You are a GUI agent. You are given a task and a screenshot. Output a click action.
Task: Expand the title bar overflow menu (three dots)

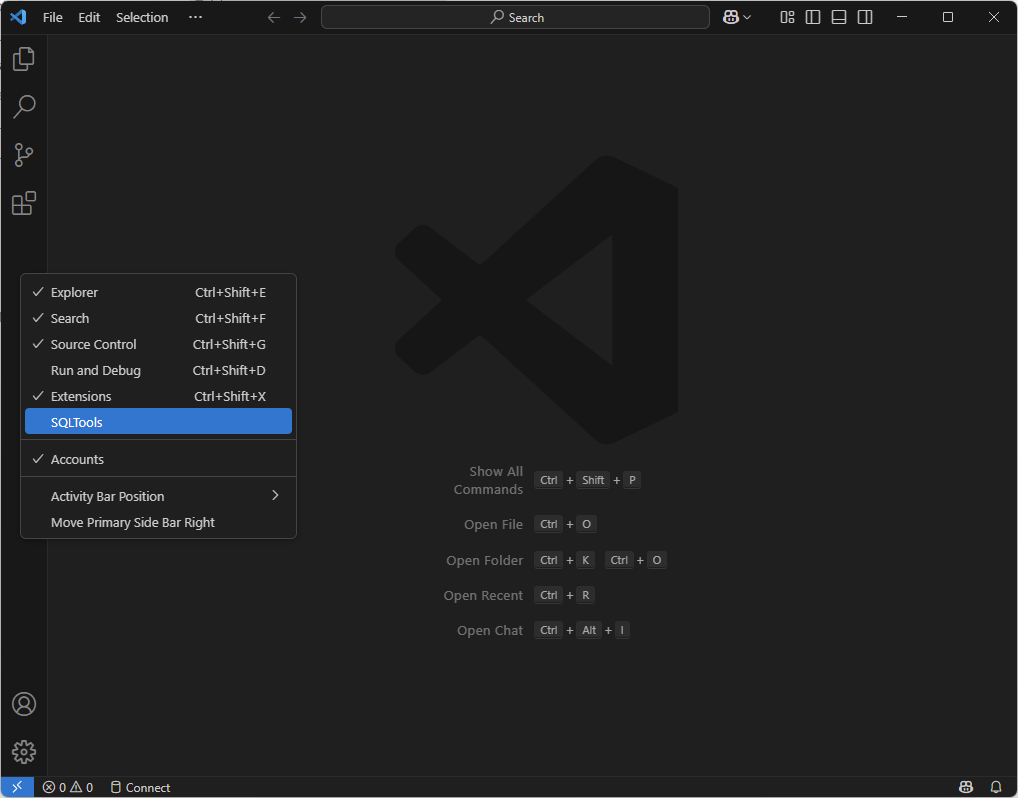195,17
